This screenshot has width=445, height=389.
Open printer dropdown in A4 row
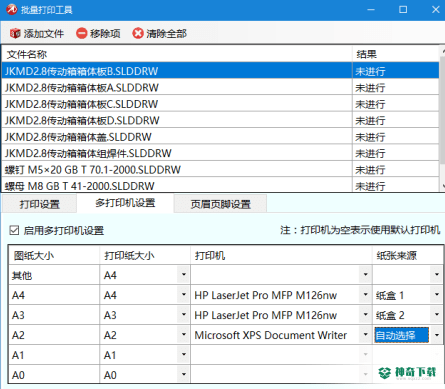pos(365,295)
